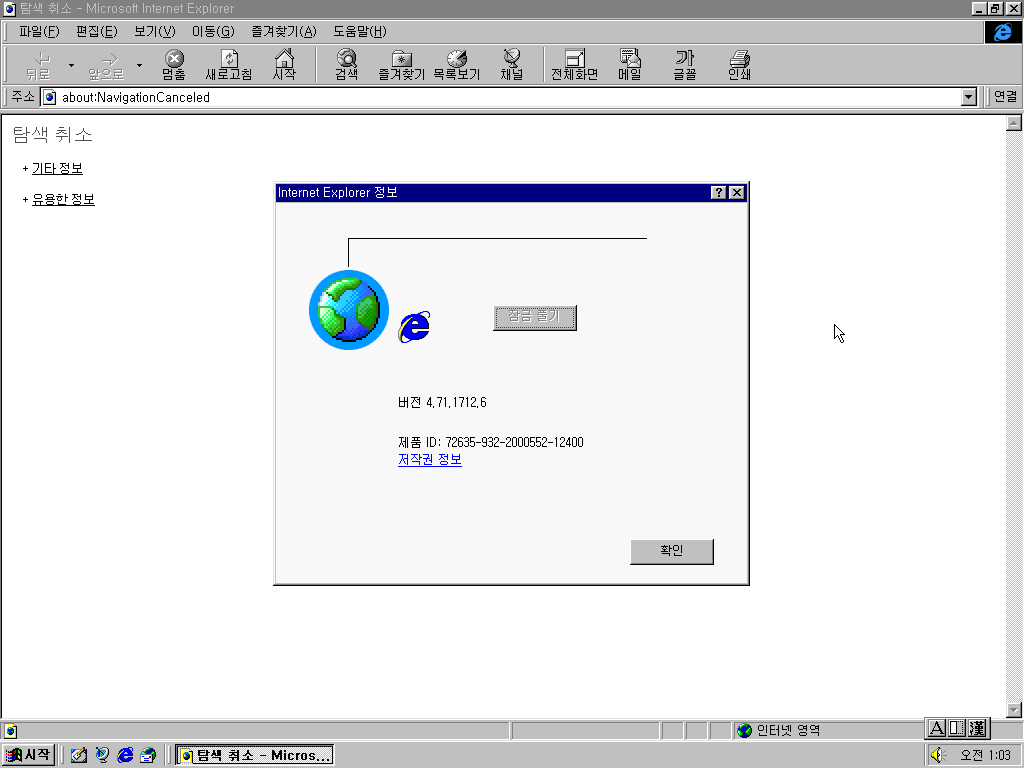Click the Back (뒤로) toolbar button
Screen dimensions: 1024x768
point(38,65)
